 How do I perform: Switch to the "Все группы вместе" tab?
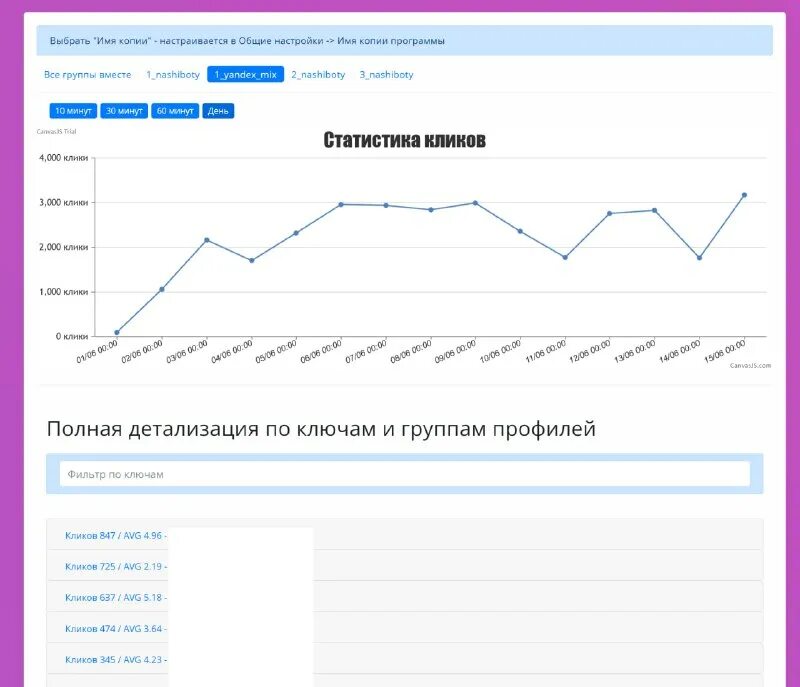click(88, 74)
